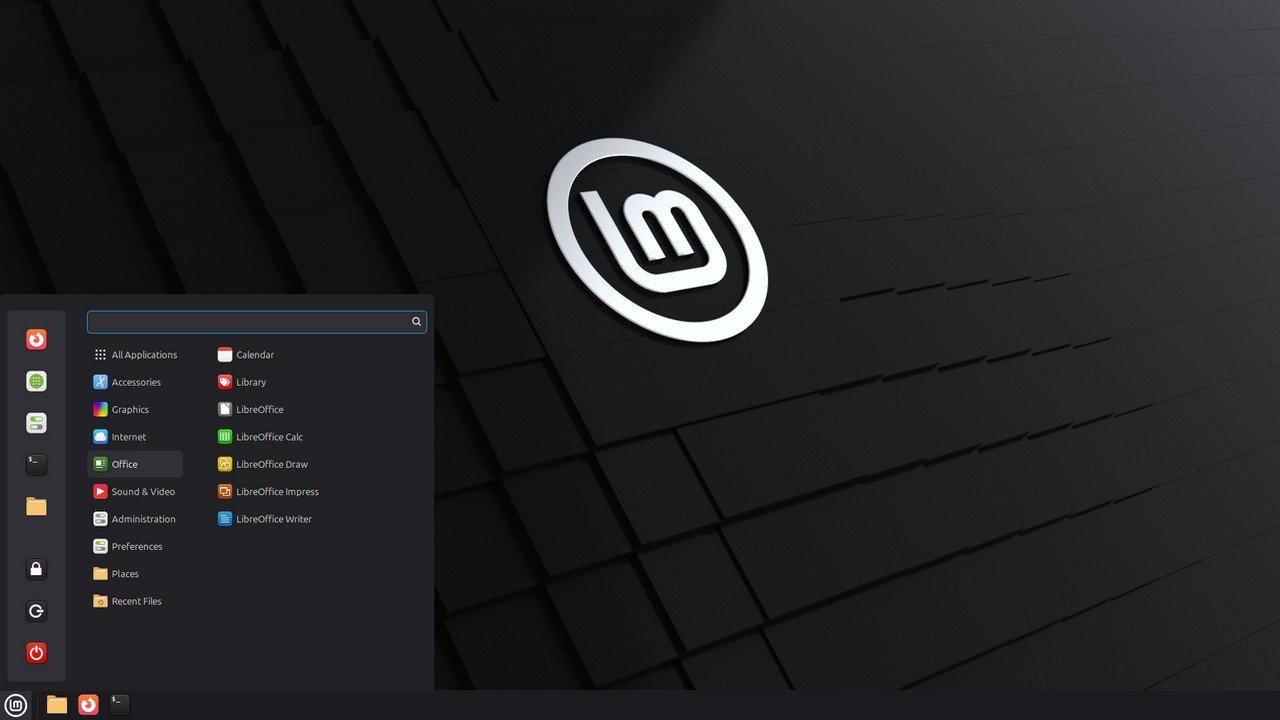The height and width of the screenshot is (720, 1280).
Task: Click the magnifier icon in the search bar
Action: click(x=416, y=322)
